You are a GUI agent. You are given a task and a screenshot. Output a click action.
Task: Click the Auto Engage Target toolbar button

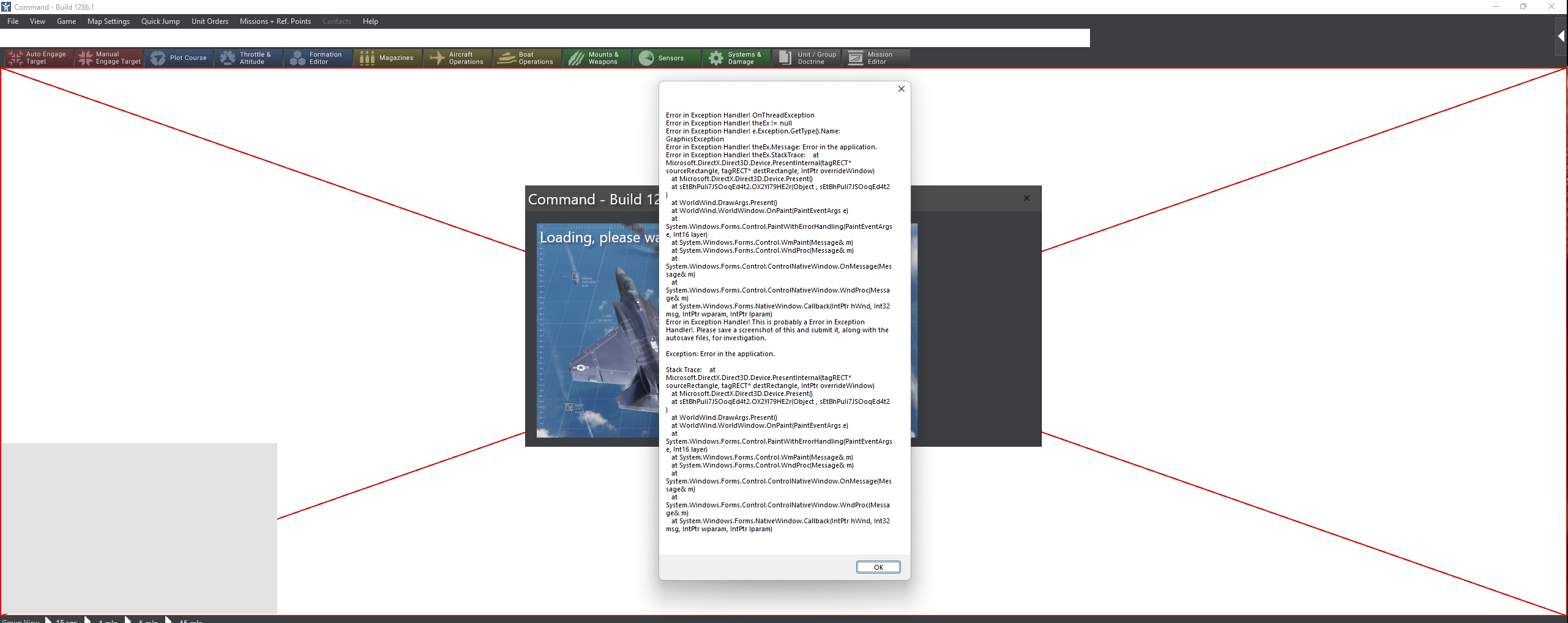pos(39,58)
